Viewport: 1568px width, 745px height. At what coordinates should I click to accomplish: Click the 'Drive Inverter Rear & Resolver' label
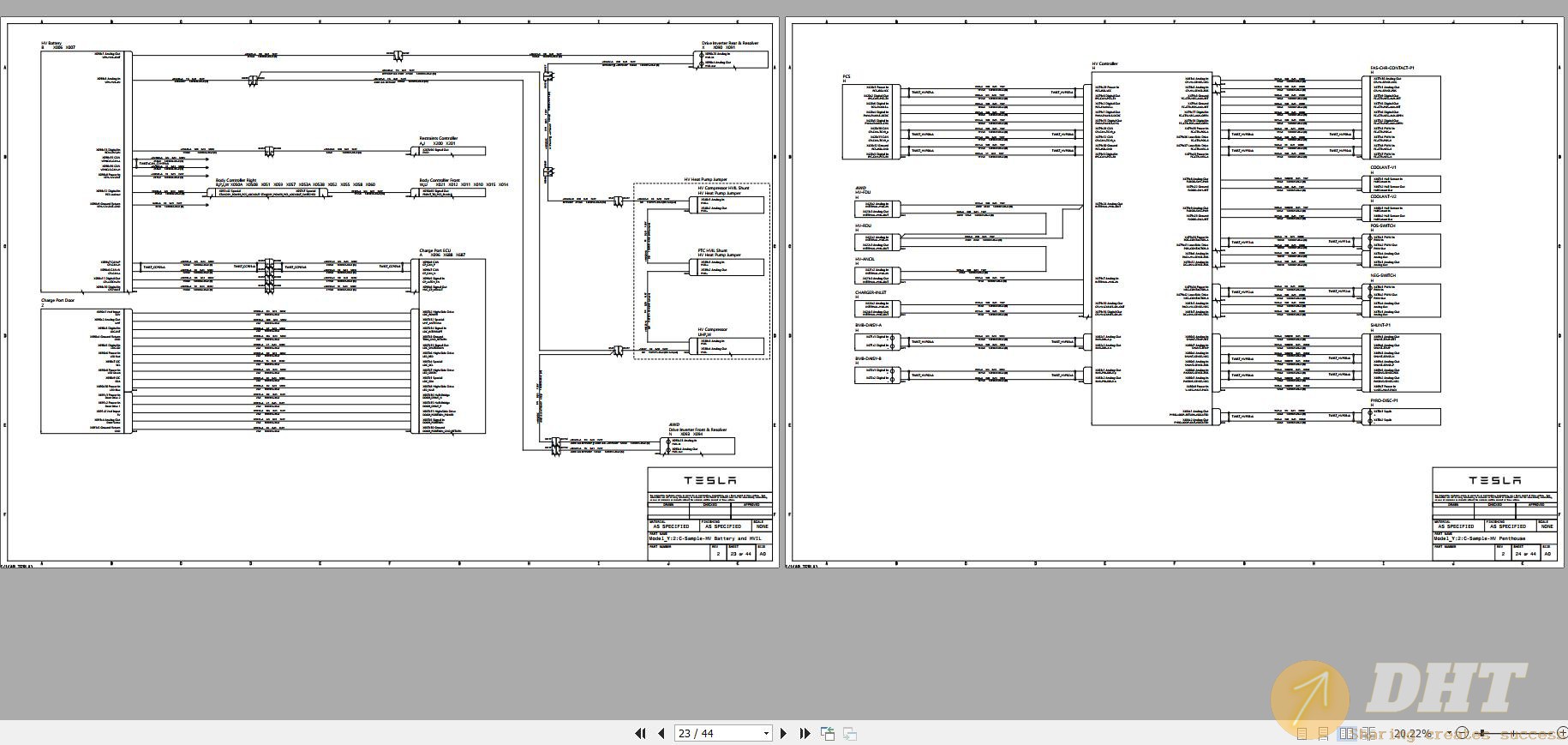tap(730, 42)
